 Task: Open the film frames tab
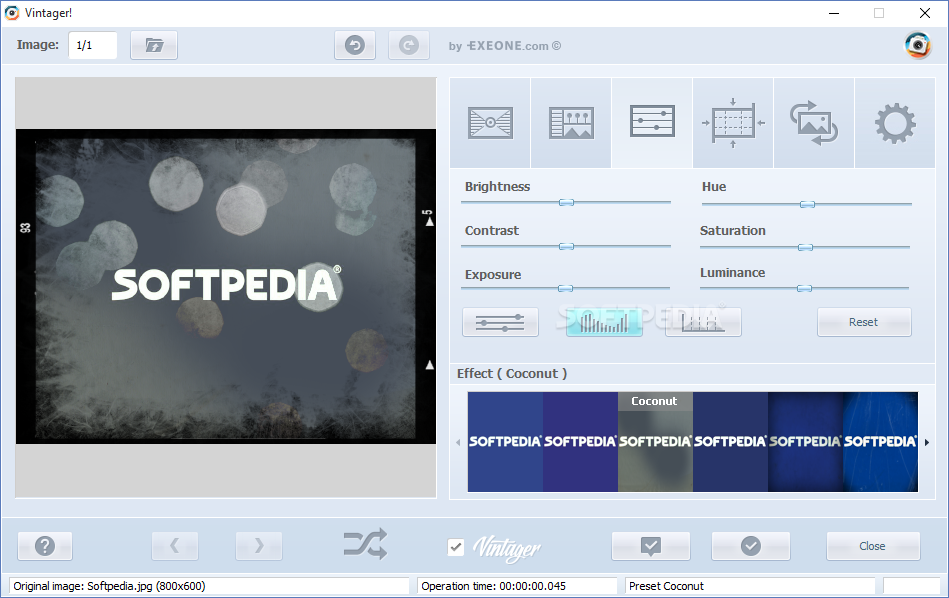(571, 123)
